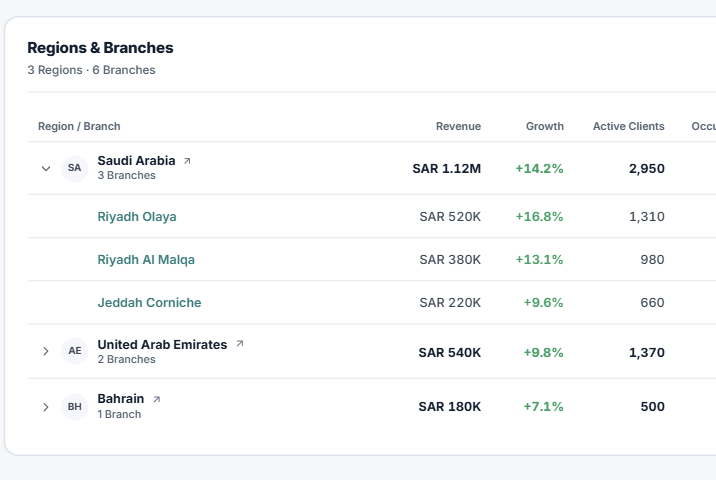716x480 pixels.
Task: Open the Riyadh Olaya branch link
Action: coord(137,216)
